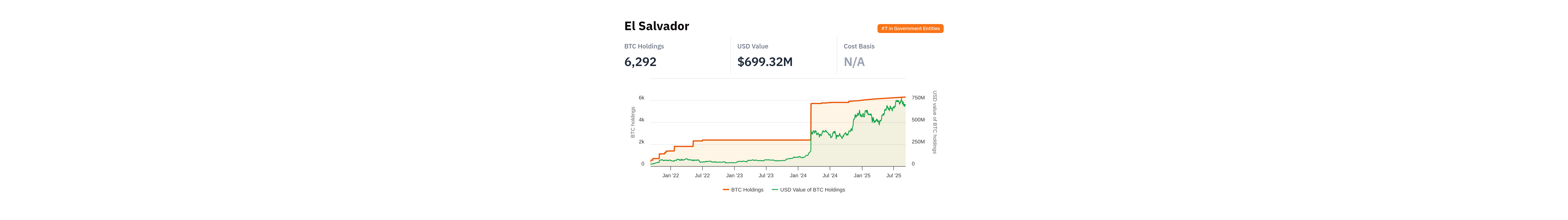Click the #7 in Government Entities badge
The height and width of the screenshot is (220, 1568).
click(x=910, y=29)
